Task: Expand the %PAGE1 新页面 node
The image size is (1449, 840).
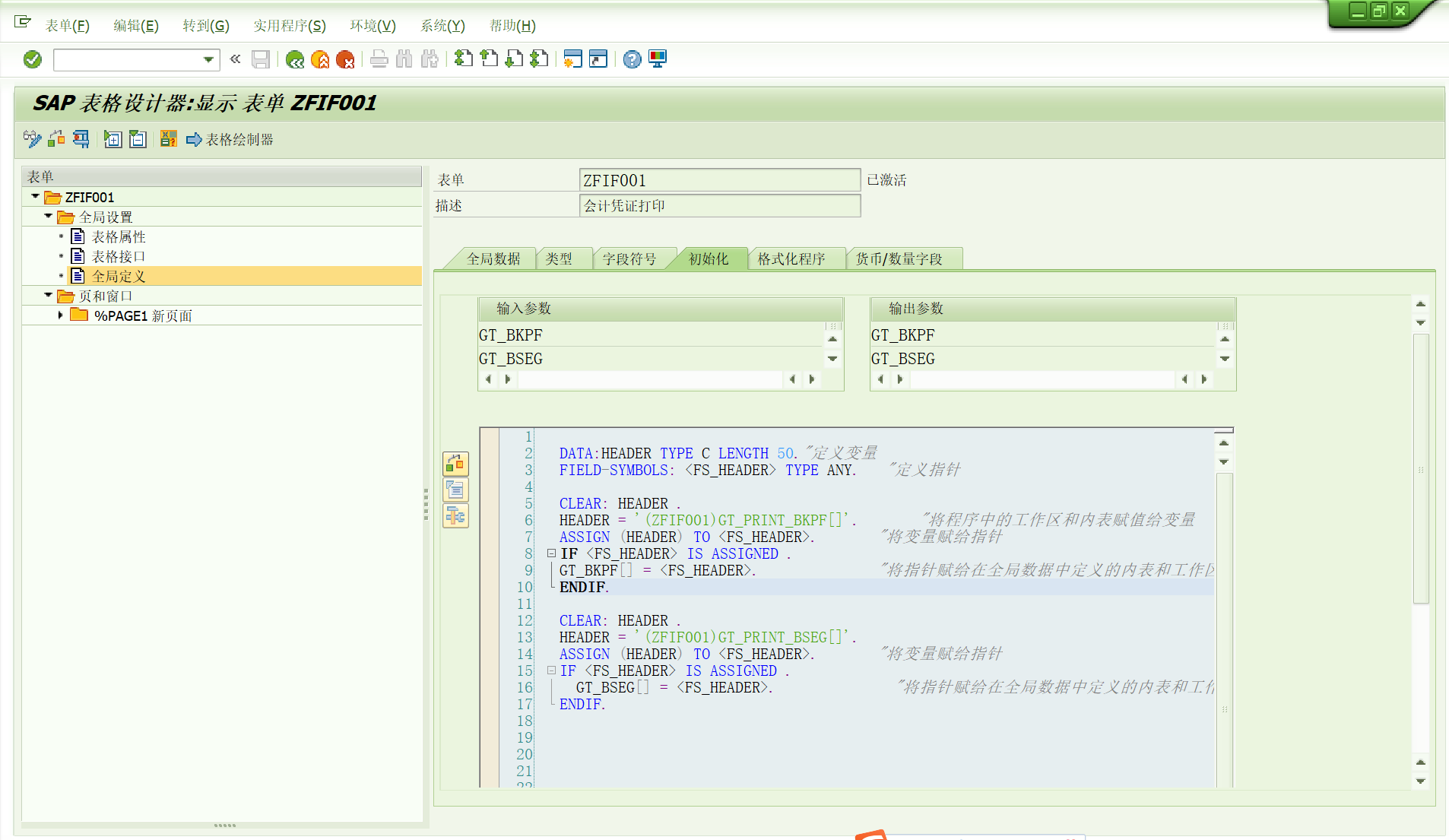Action: point(61,315)
